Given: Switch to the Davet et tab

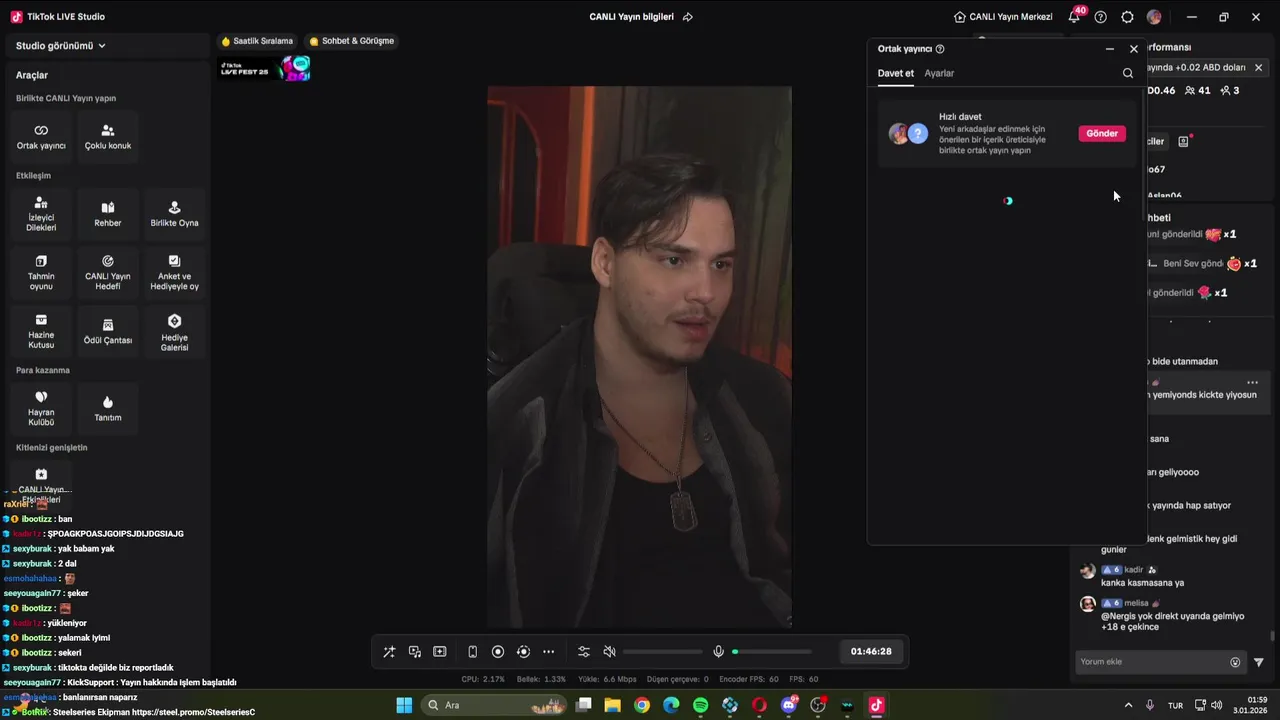Looking at the screenshot, I should 896,73.
